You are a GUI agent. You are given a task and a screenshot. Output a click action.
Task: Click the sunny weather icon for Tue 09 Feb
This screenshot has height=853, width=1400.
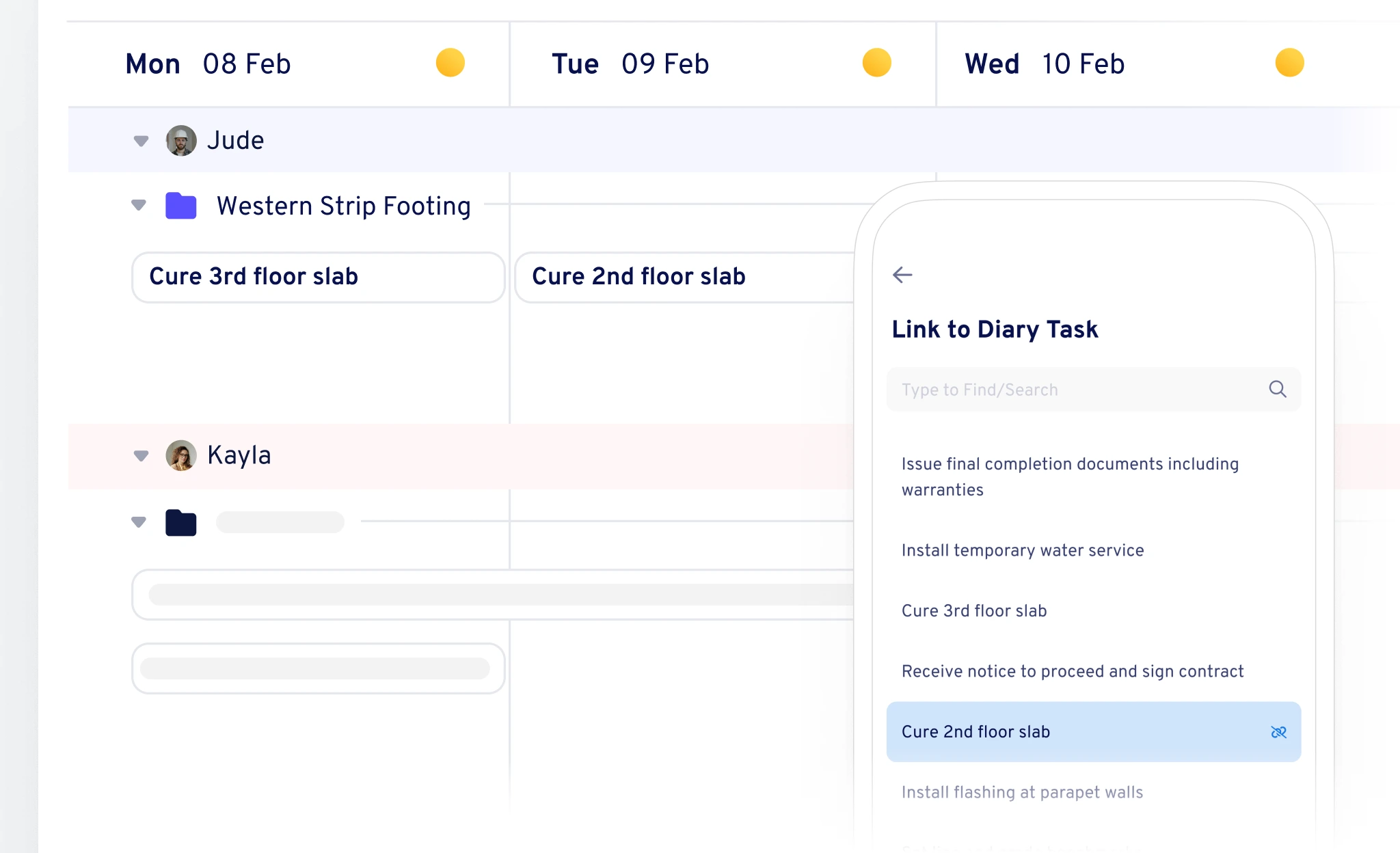pos(877,63)
